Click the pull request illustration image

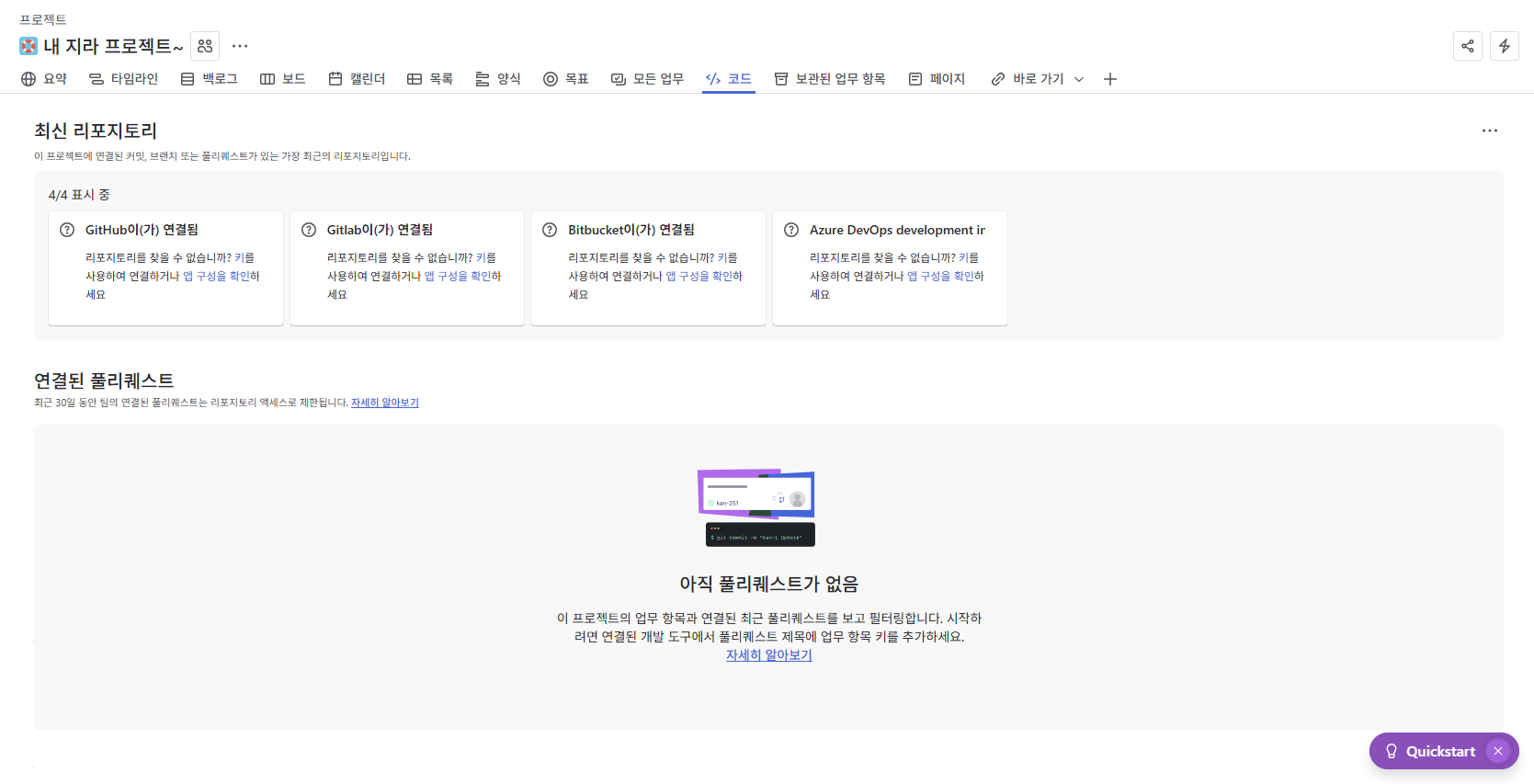coord(756,507)
